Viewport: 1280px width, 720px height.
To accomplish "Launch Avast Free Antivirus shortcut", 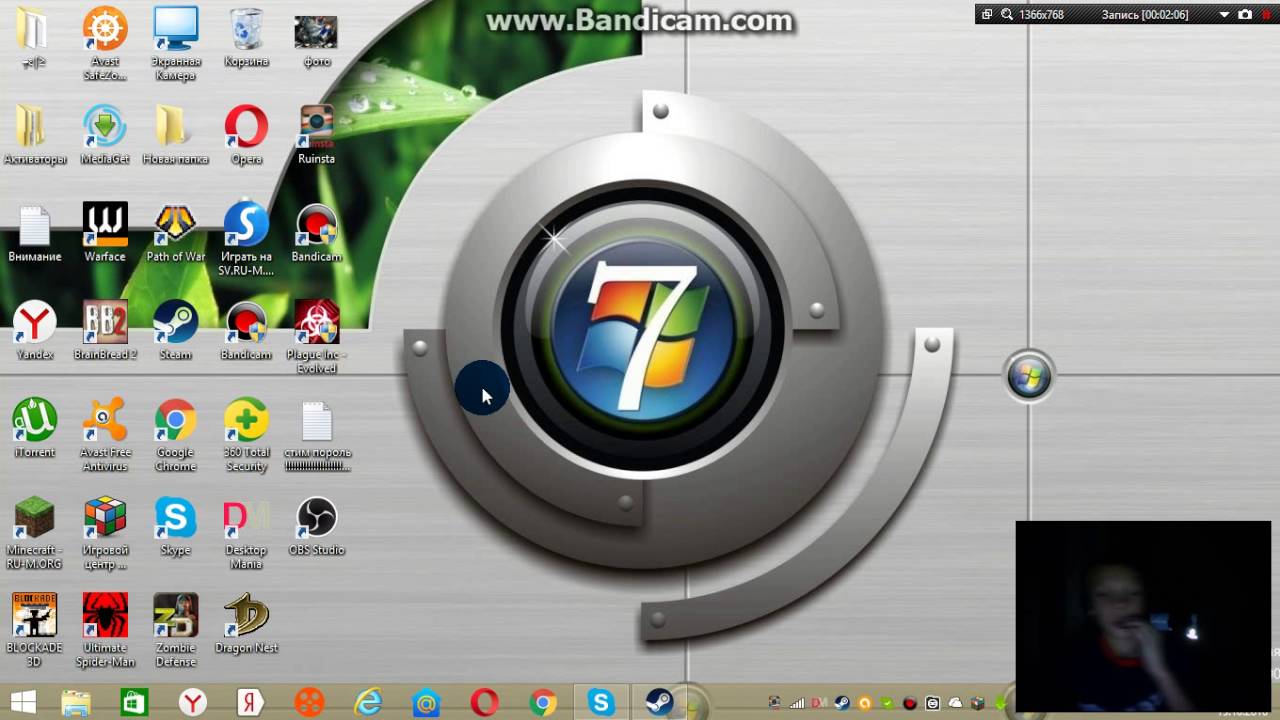I will pyautogui.click(x=105, y=435).
